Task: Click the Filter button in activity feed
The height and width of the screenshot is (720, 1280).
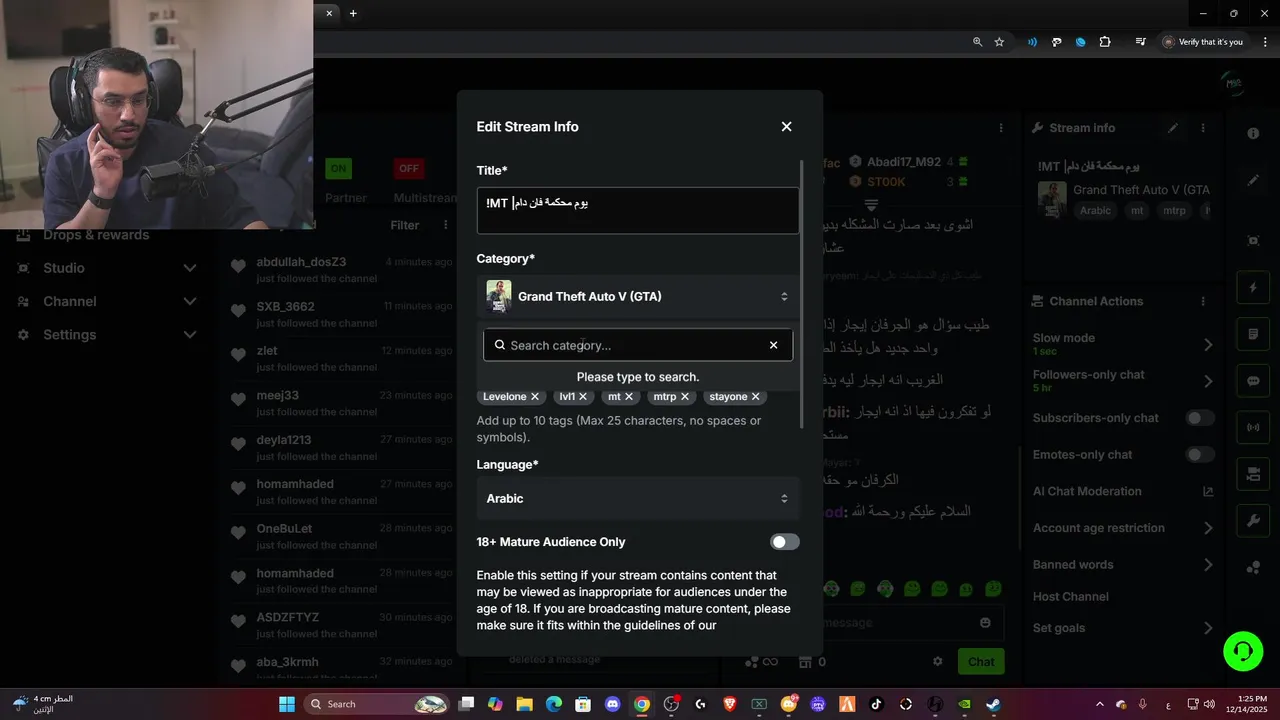Action: tap(405, 226)
